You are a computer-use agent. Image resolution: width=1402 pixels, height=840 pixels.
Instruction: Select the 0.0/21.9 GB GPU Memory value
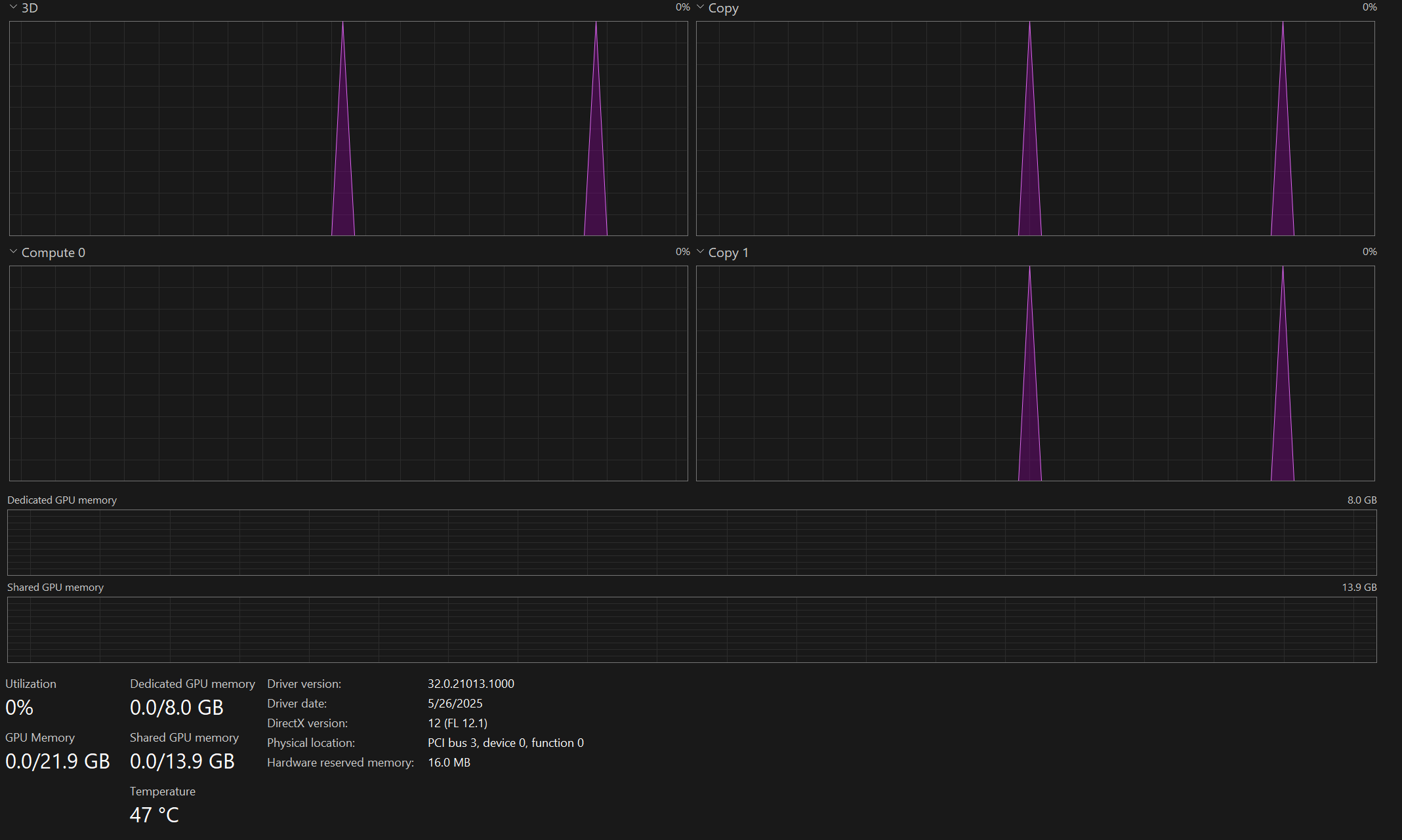point(58,761)
